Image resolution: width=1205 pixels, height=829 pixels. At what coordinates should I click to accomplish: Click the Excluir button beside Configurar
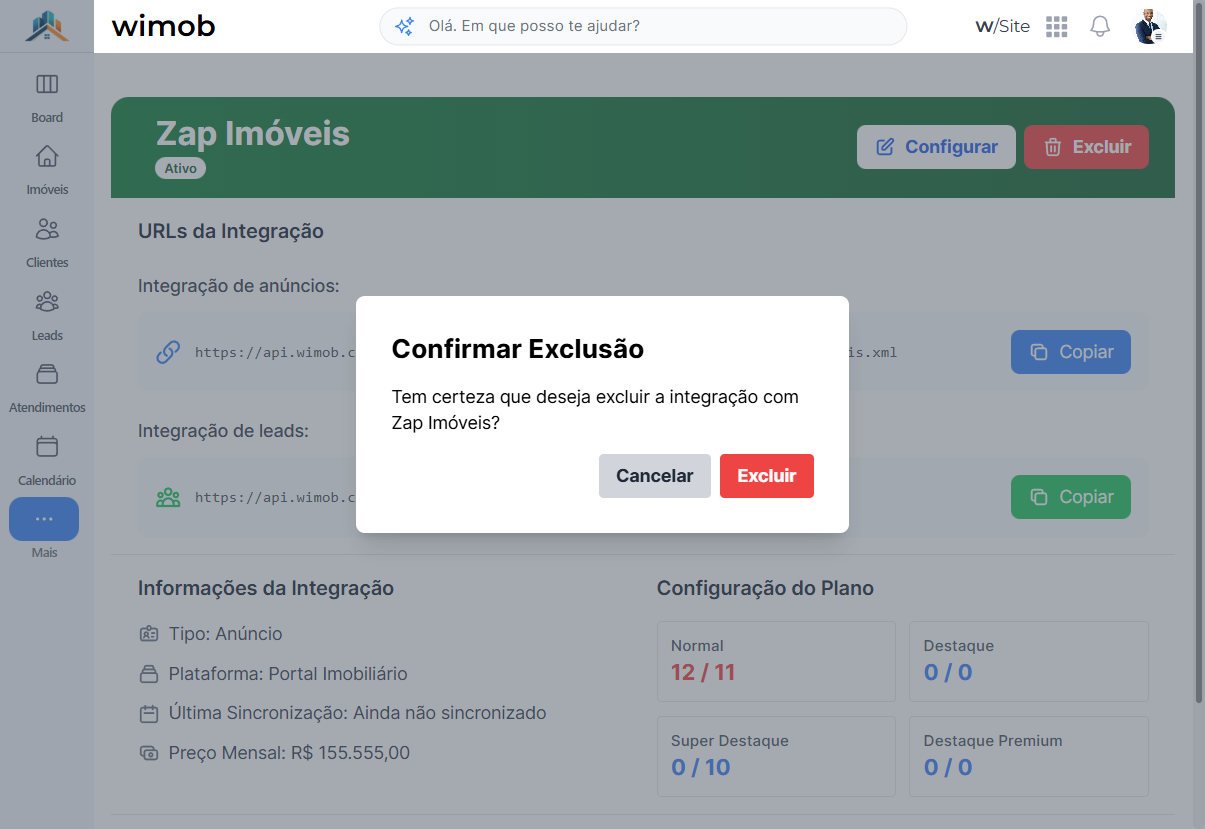[x=1086, y=147]
